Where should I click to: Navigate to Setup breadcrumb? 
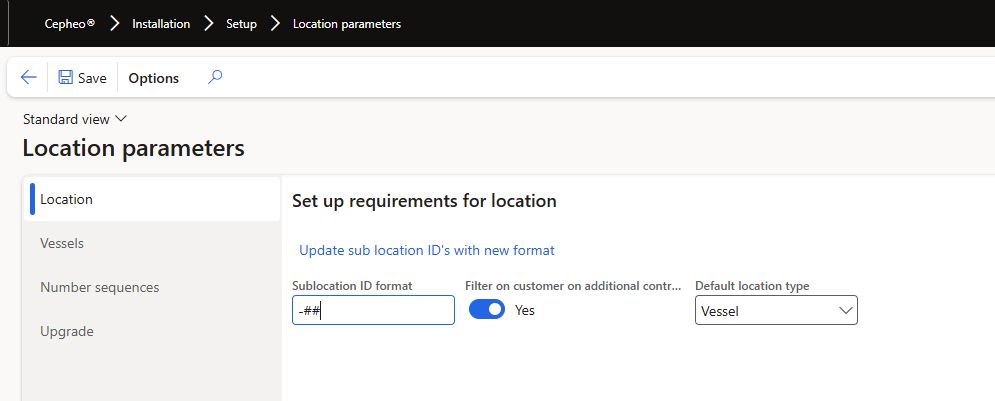pos(241,23)
